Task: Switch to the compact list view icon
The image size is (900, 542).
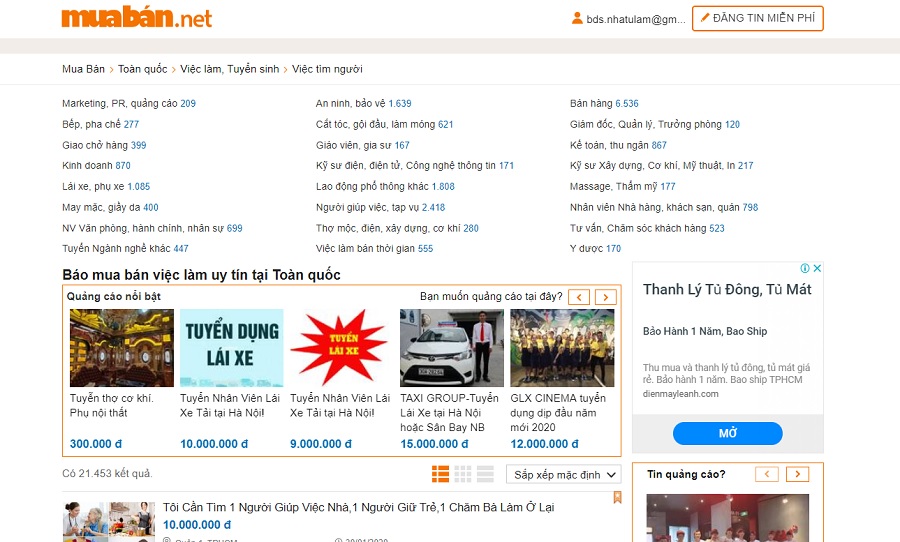Action: tap(485, 474)
